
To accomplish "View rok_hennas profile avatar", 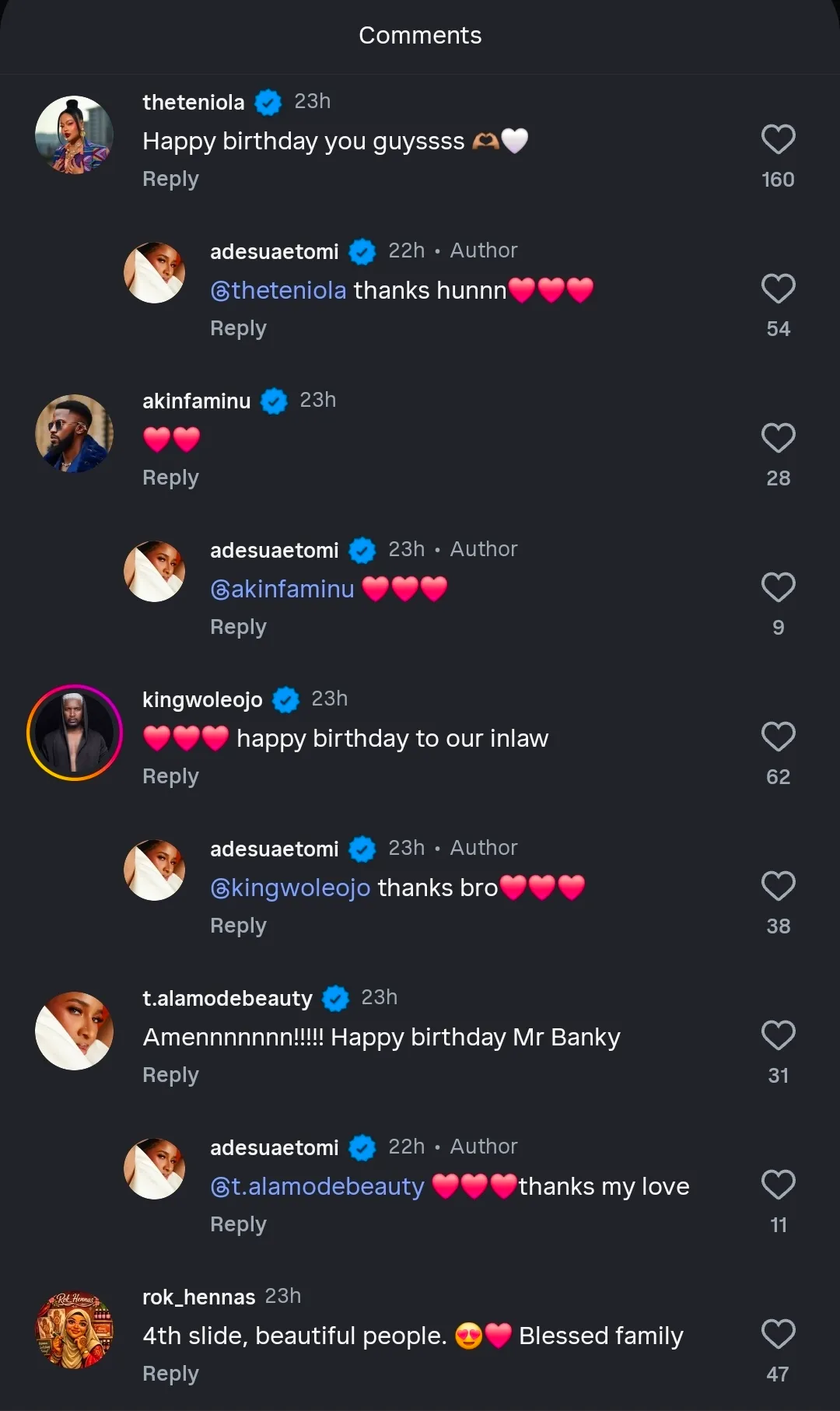I will pos(75,1330).
